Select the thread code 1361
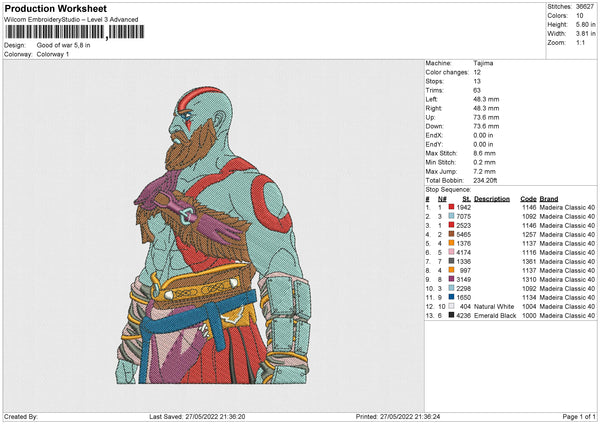 point(530,261)
